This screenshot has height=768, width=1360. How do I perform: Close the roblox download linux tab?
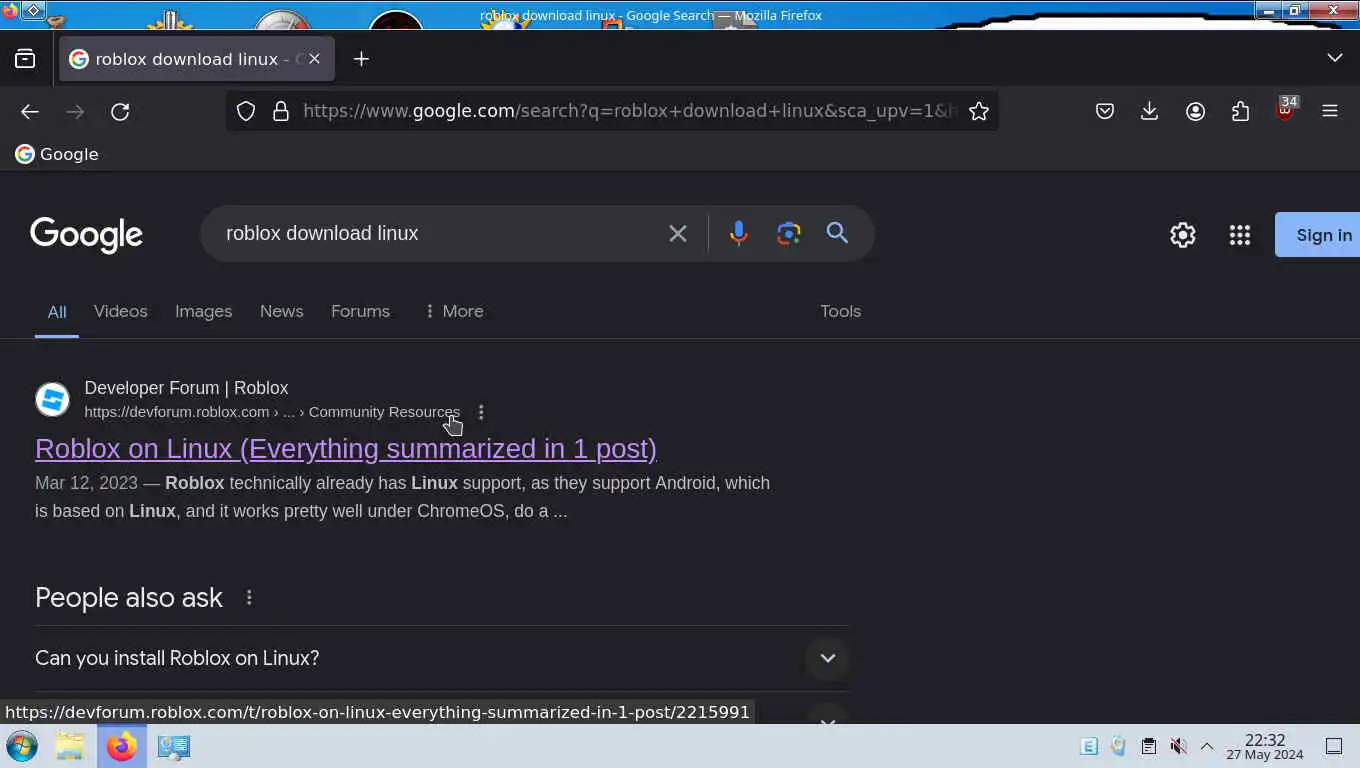pos(314,59)
